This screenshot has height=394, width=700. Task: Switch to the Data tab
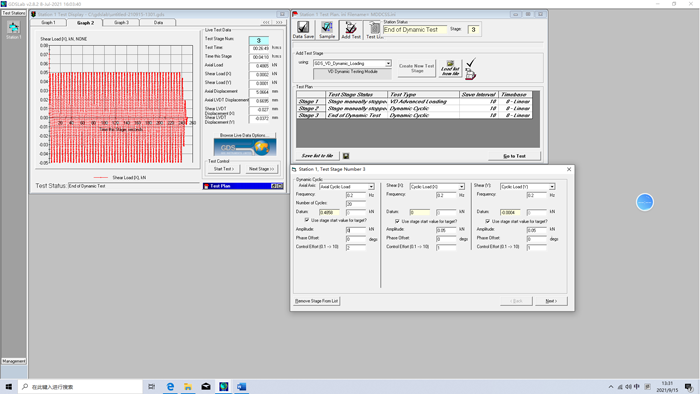158,22
